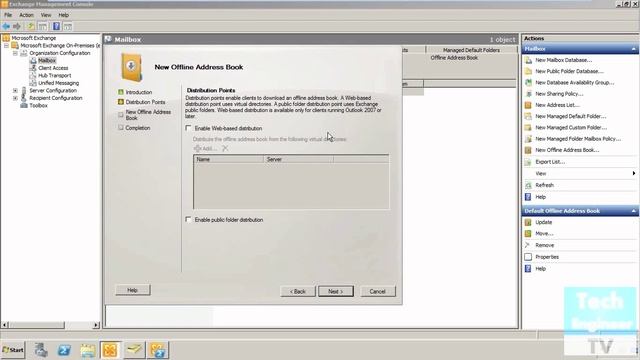Viewport: 640px width, 360px height.
Task: Click the wizard Help button
Action: 133,290
